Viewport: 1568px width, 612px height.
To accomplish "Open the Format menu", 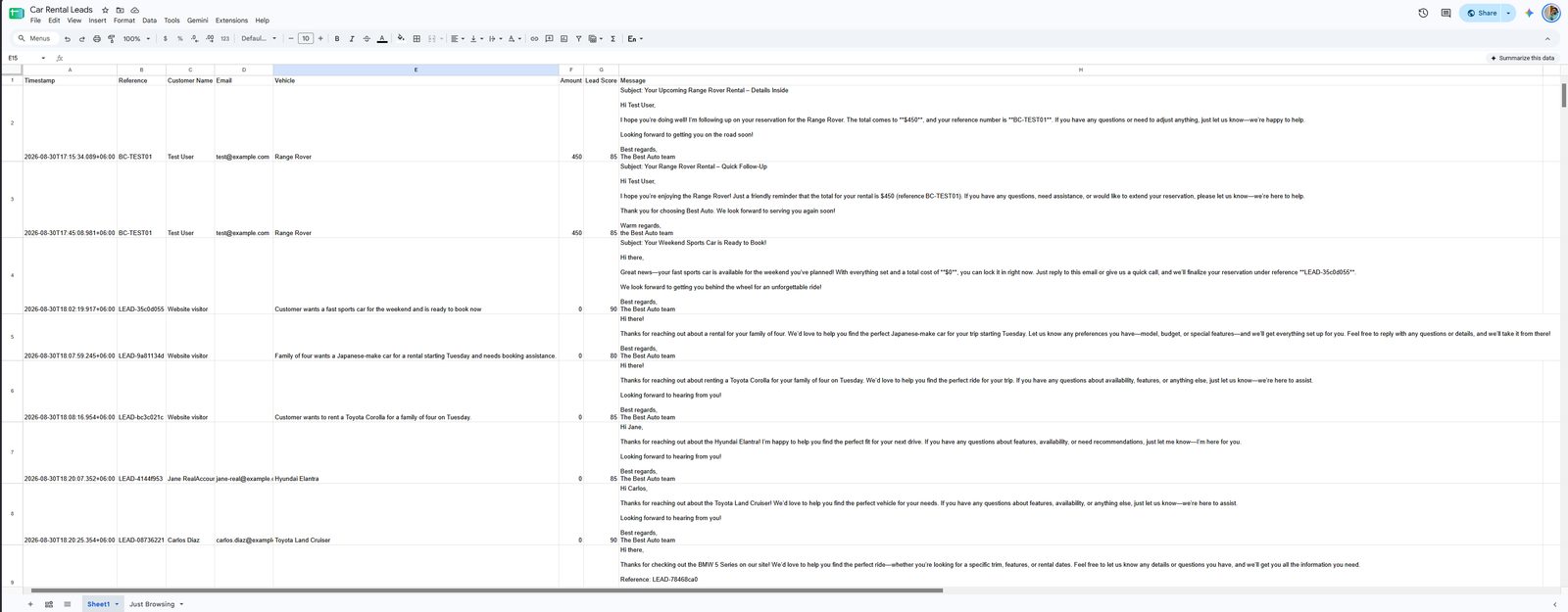I will 124,21.
